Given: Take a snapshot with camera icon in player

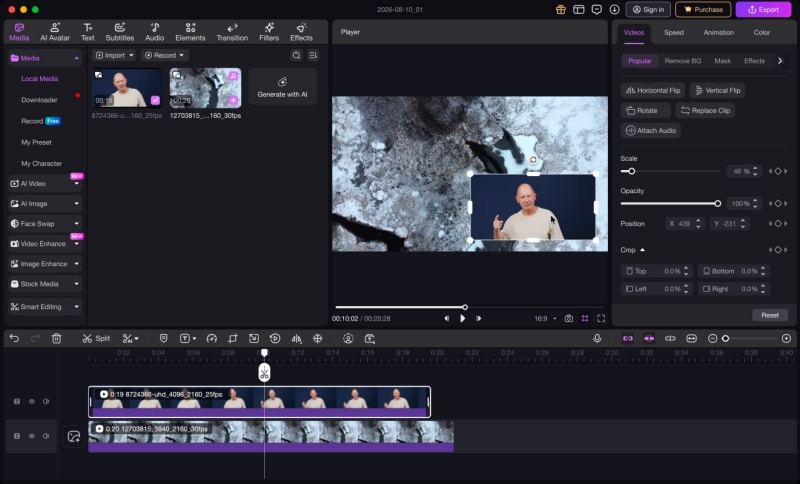Looking at the screenshot, I should coord(568,318).
